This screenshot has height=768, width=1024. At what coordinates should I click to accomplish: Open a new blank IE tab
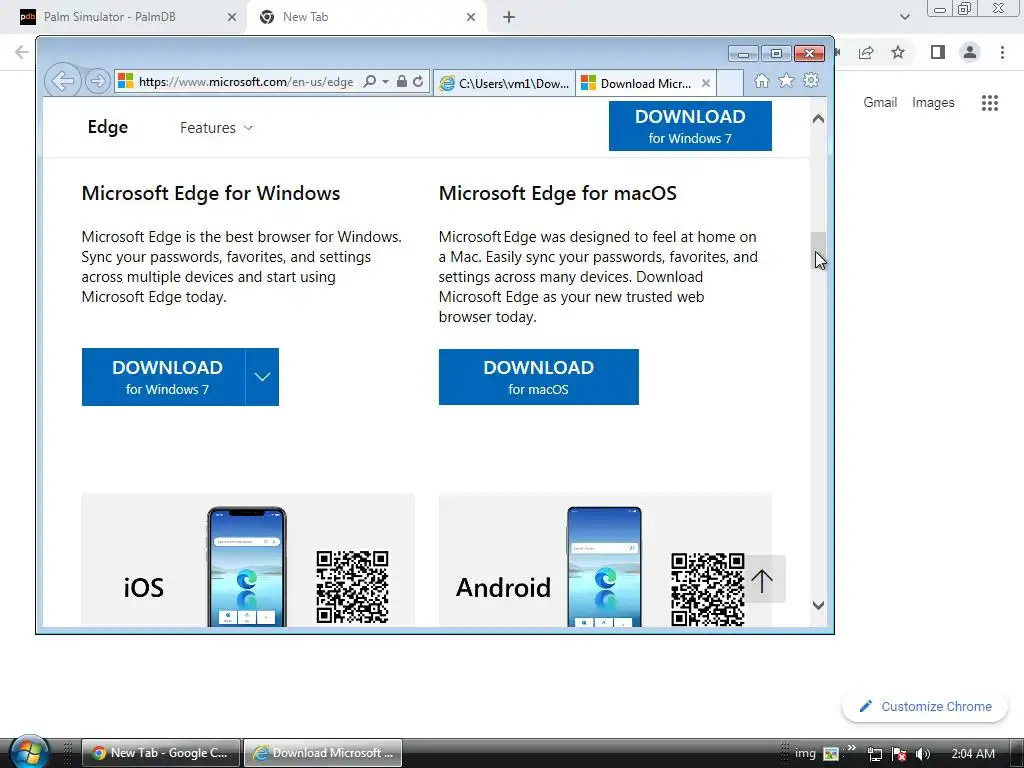point(730,84)
